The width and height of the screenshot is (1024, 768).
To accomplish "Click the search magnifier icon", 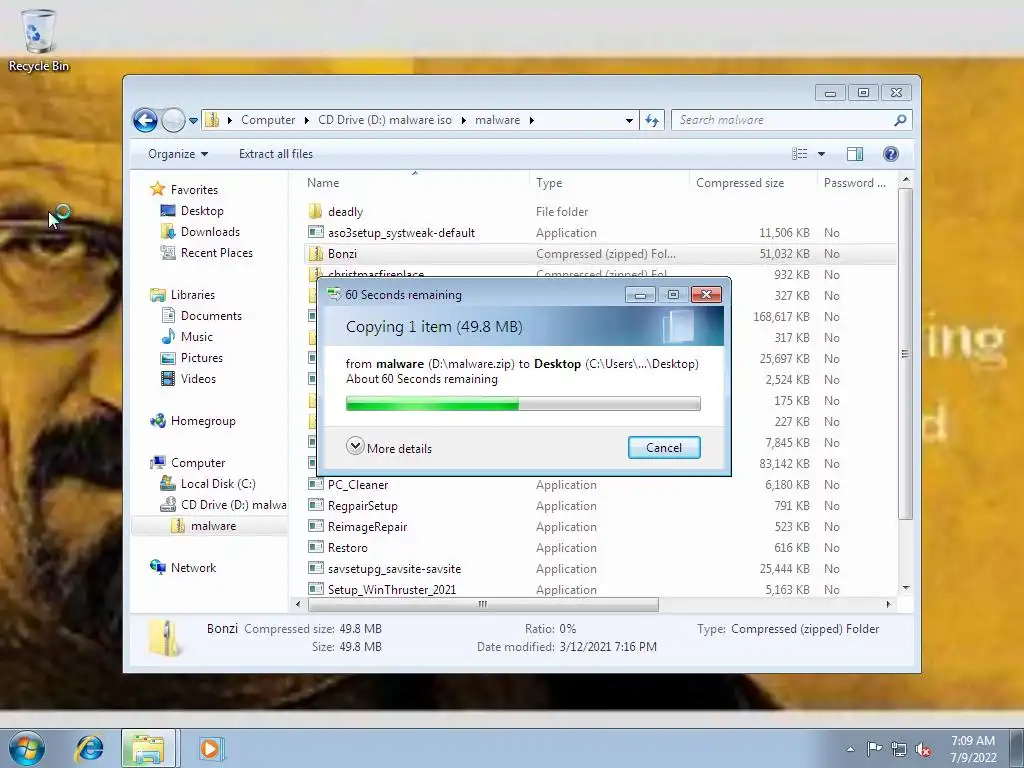I will pyautogui.click(x=900, y=120).
